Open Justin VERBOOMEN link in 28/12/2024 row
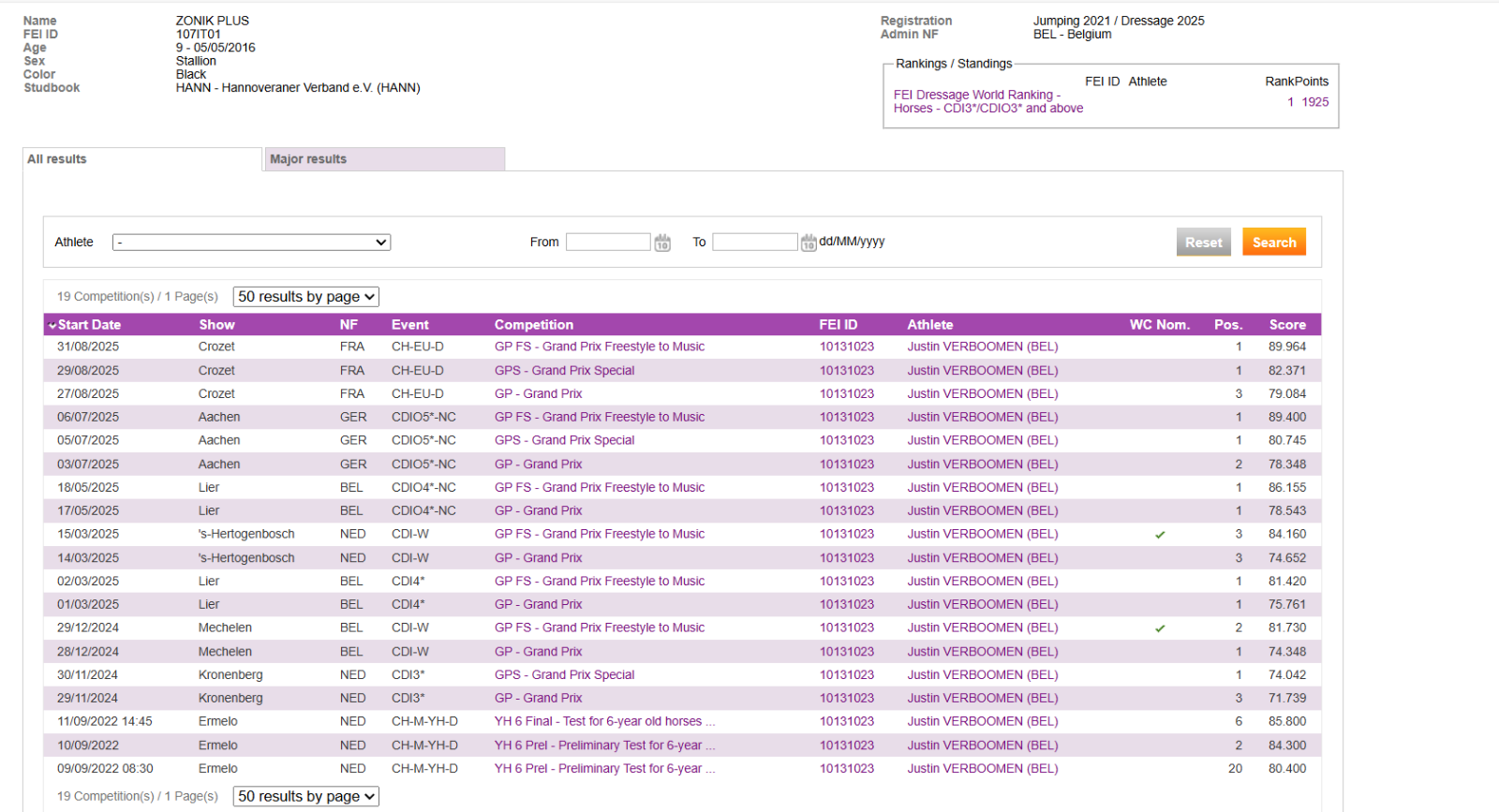This screenshot has height=812, width=1499. [983, 652]
